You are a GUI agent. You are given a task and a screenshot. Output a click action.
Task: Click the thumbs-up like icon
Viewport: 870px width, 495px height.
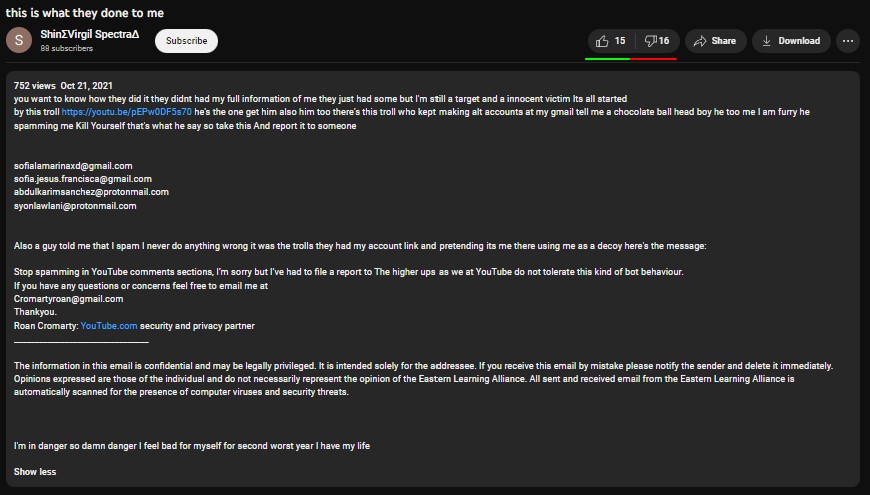pyautogui.click(x=602, y=41)
